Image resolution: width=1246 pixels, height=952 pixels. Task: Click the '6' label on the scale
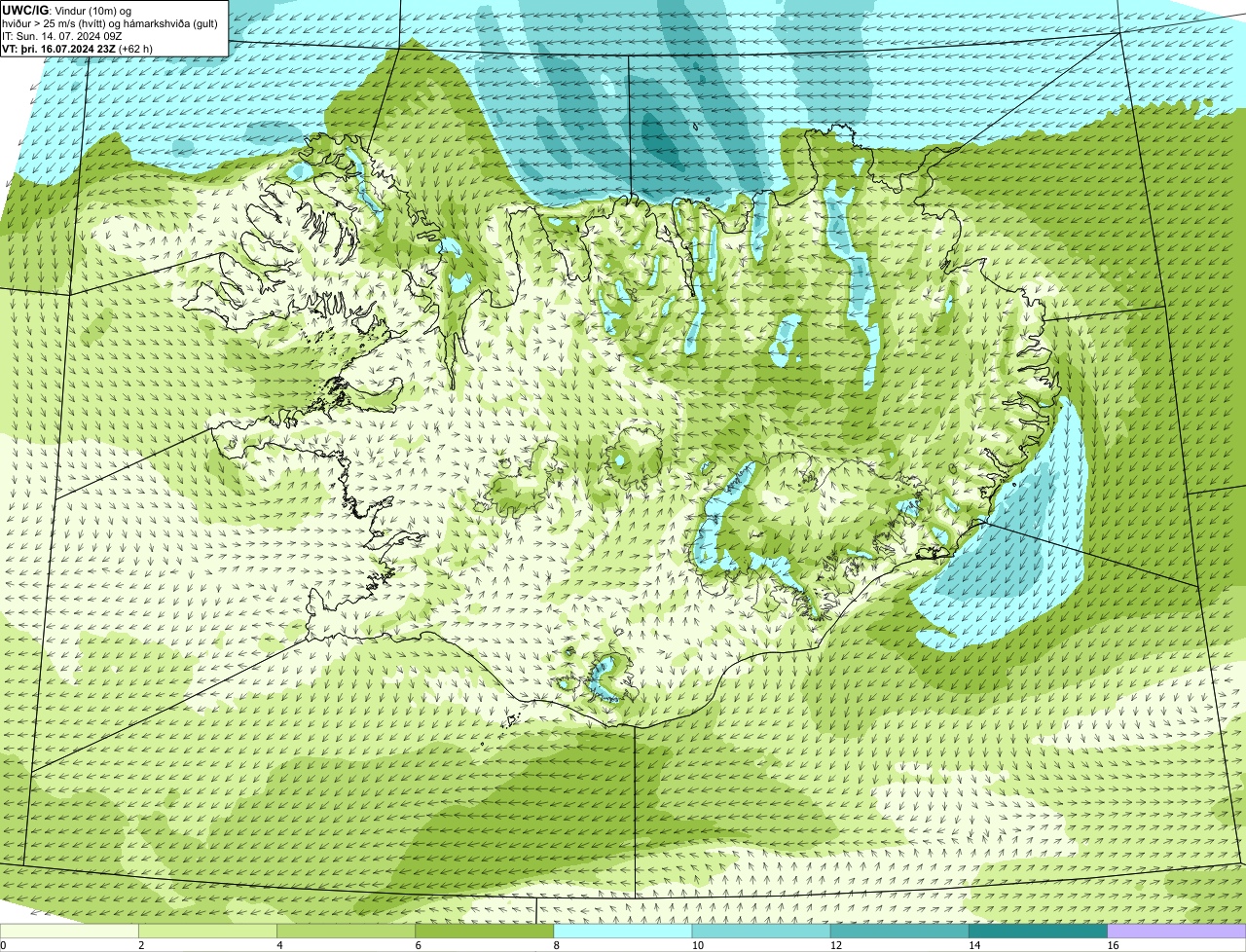pos(418,944)
